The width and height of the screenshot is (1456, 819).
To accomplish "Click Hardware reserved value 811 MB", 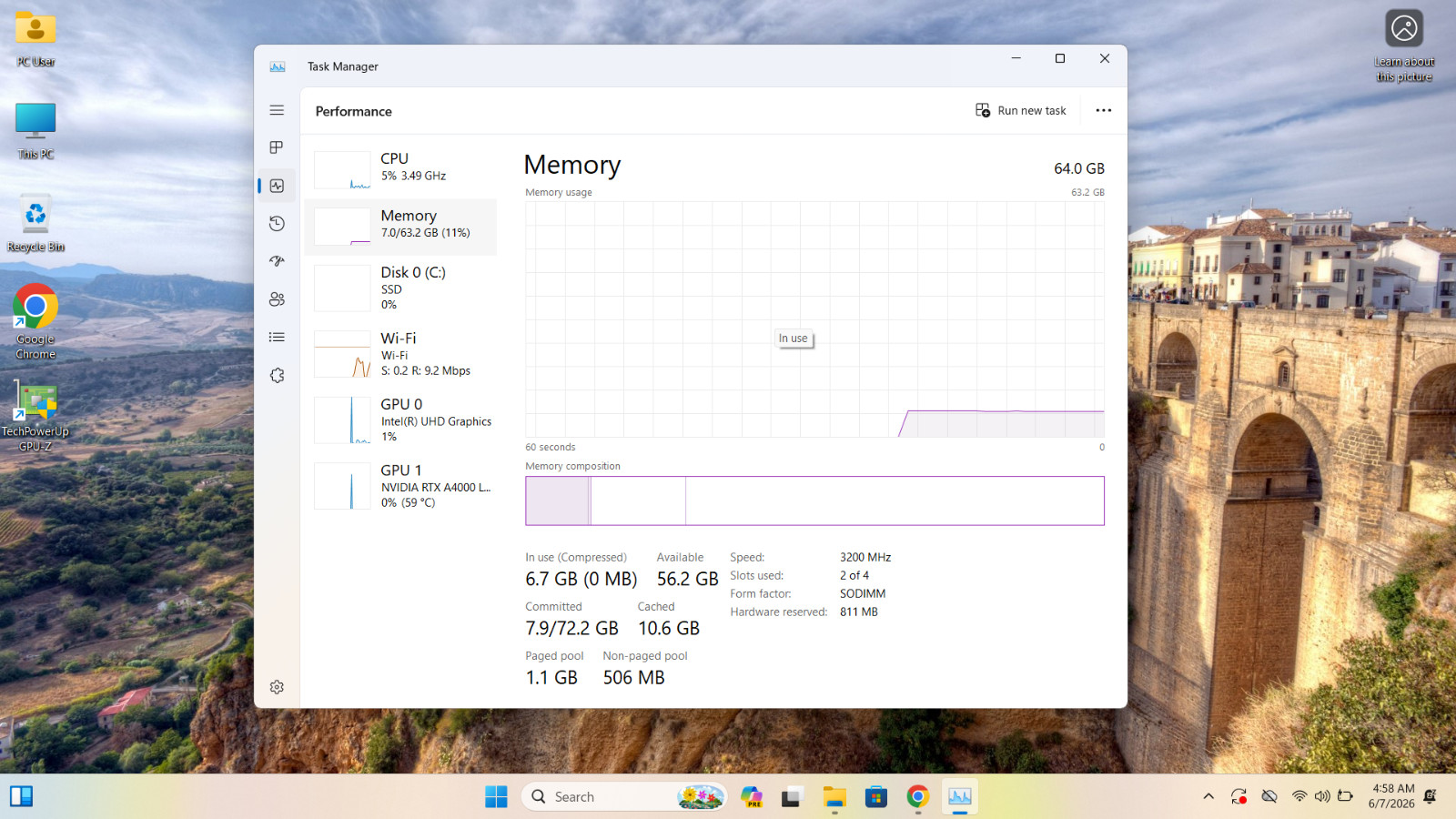I will [858, 612].
